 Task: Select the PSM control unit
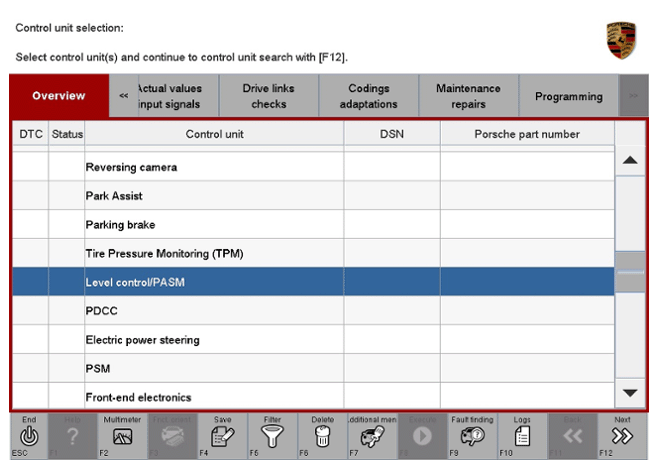pos(313,368)
